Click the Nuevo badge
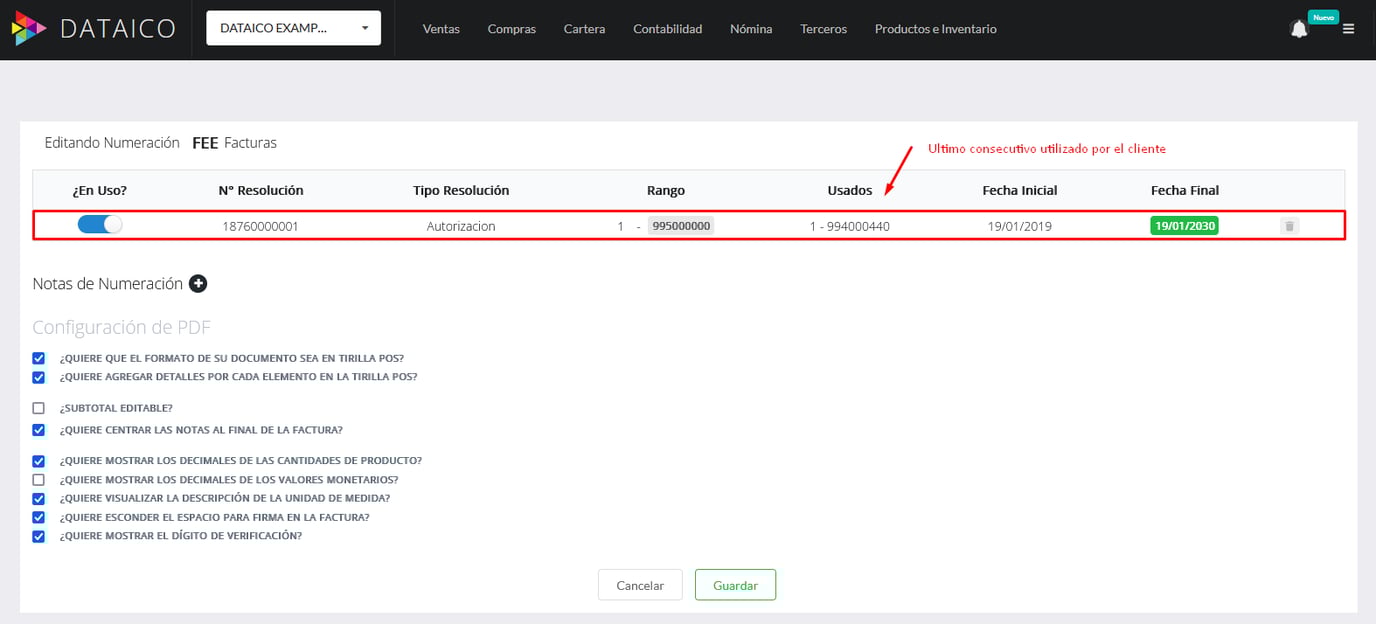This screenshot has height=624, width=1376. (1323, 17)
